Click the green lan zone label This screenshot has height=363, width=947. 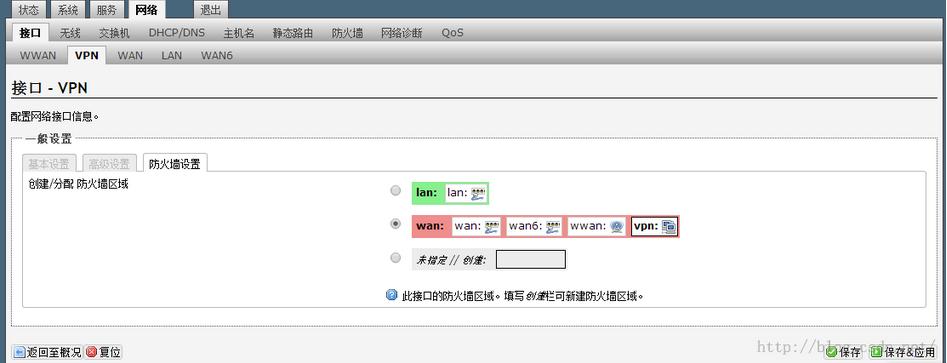pos(426,193)
